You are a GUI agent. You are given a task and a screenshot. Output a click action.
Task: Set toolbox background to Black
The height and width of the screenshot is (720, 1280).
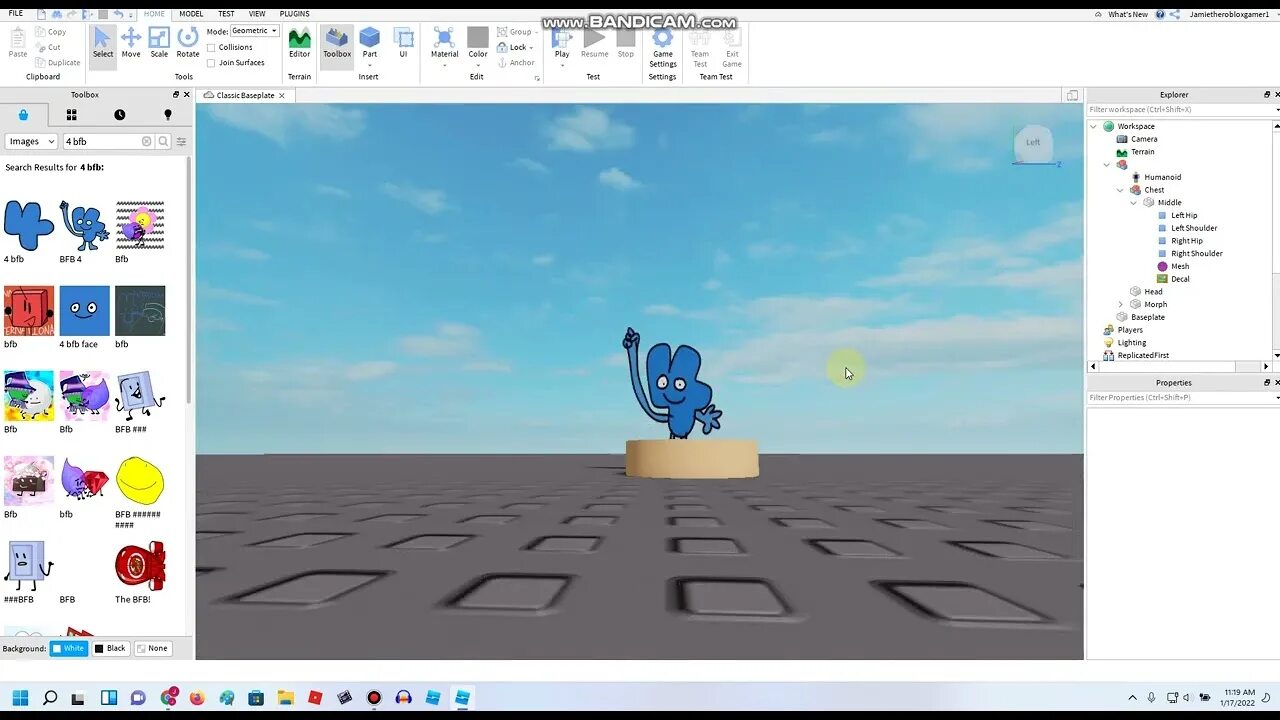(x=111, y=648)
